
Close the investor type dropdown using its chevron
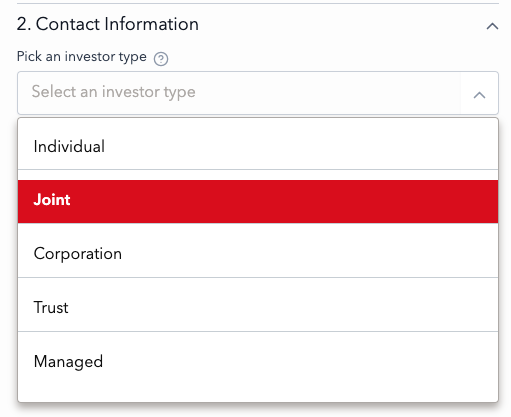[479, 95]
